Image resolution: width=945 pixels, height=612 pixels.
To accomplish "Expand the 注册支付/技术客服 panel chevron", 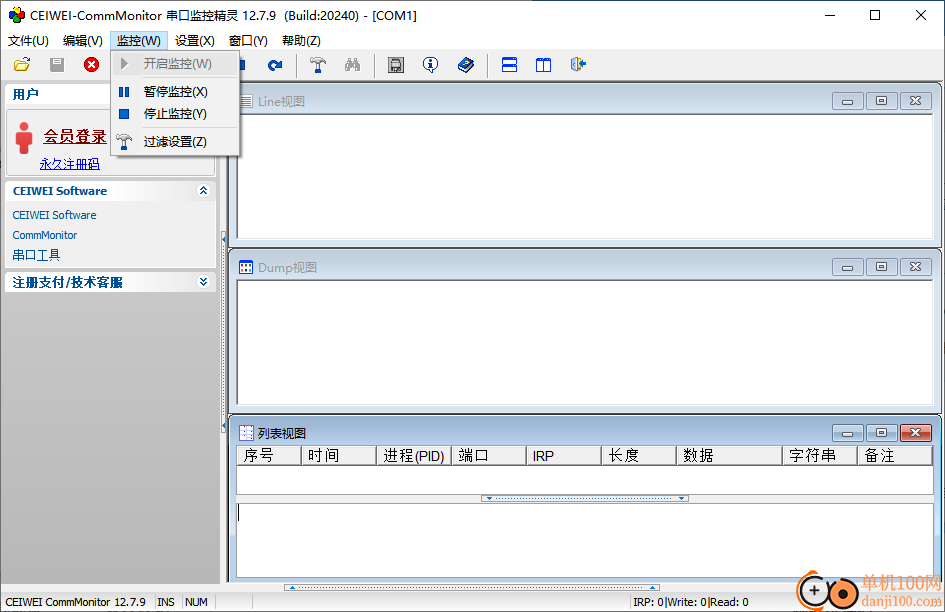I will (x=203, y=282).
